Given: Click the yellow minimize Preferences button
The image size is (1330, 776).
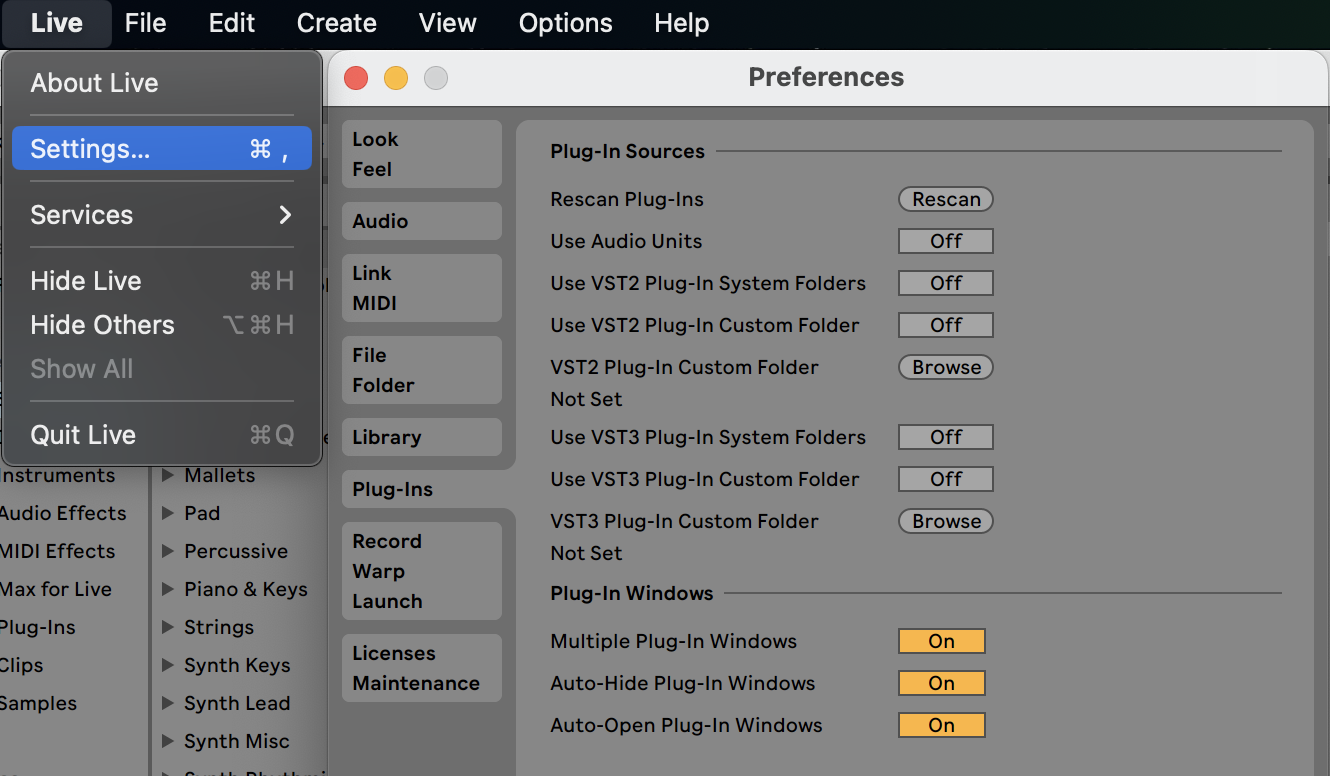Looking at the screenshot, I should click(396, 78).
